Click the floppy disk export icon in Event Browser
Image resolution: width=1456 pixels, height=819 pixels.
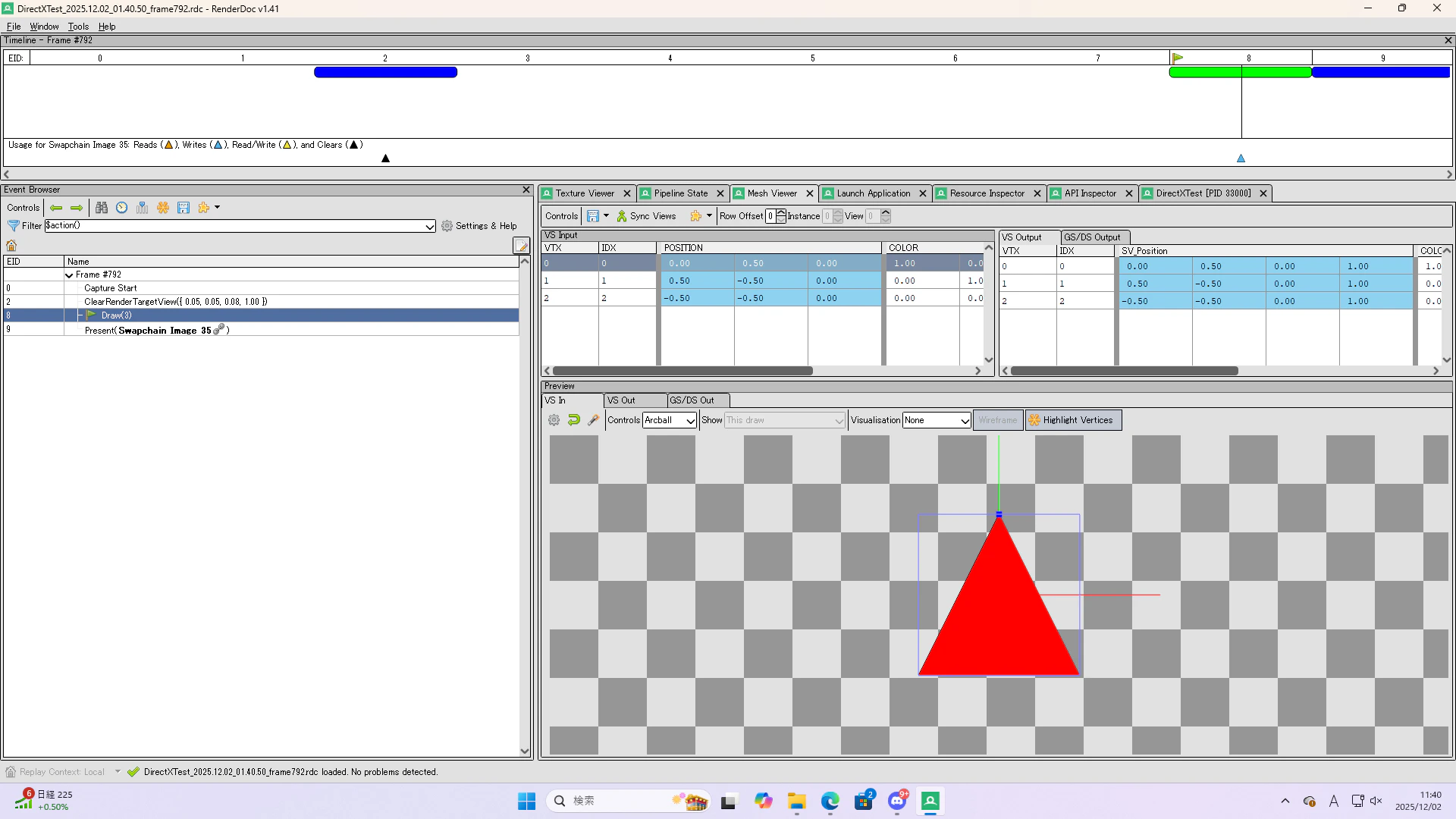[x=183, y=208]
